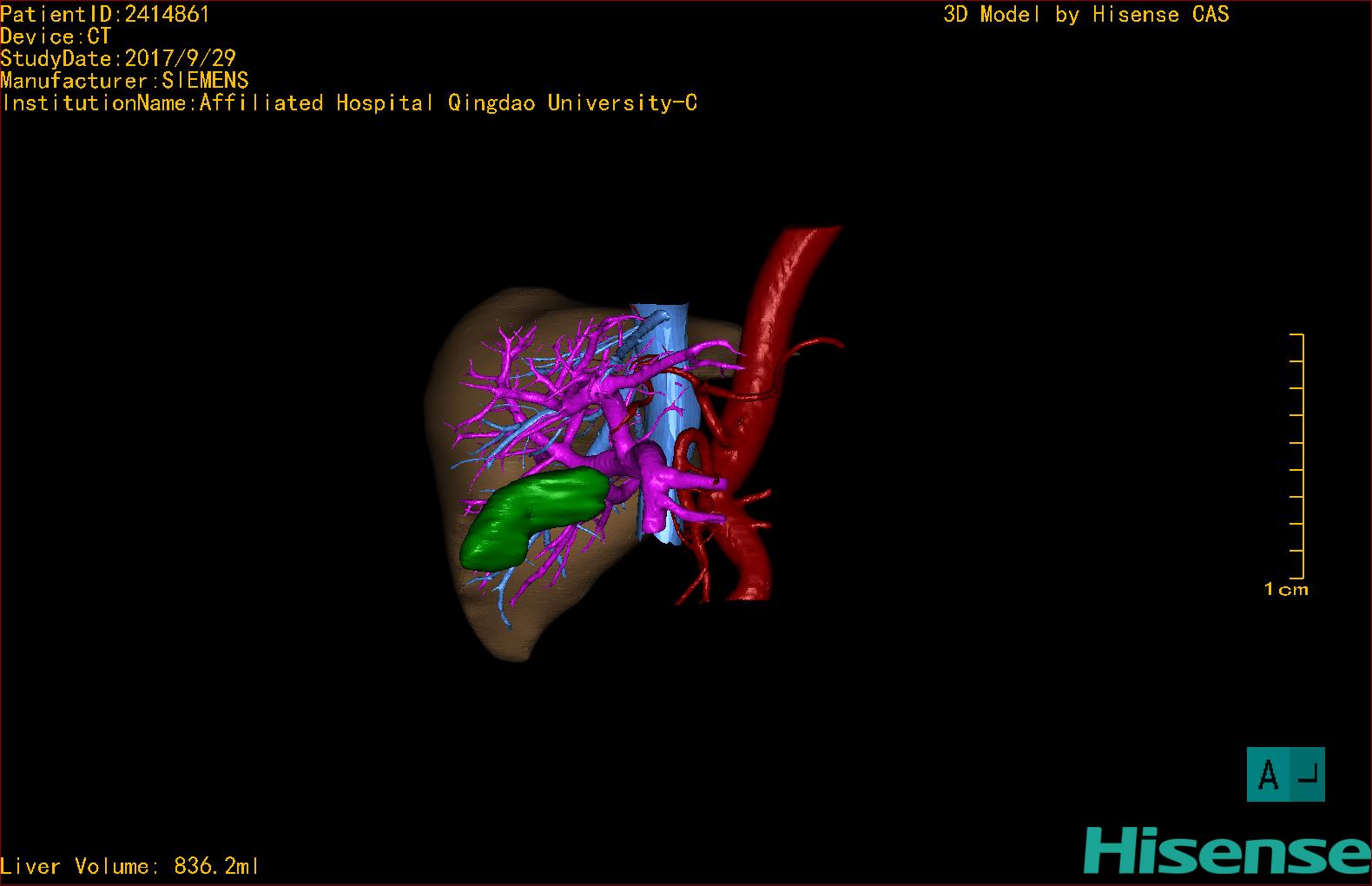Click the 3D Model by Hisense CAS text
Viewport: 1372px width, 886px height.
coord(1086,14)
